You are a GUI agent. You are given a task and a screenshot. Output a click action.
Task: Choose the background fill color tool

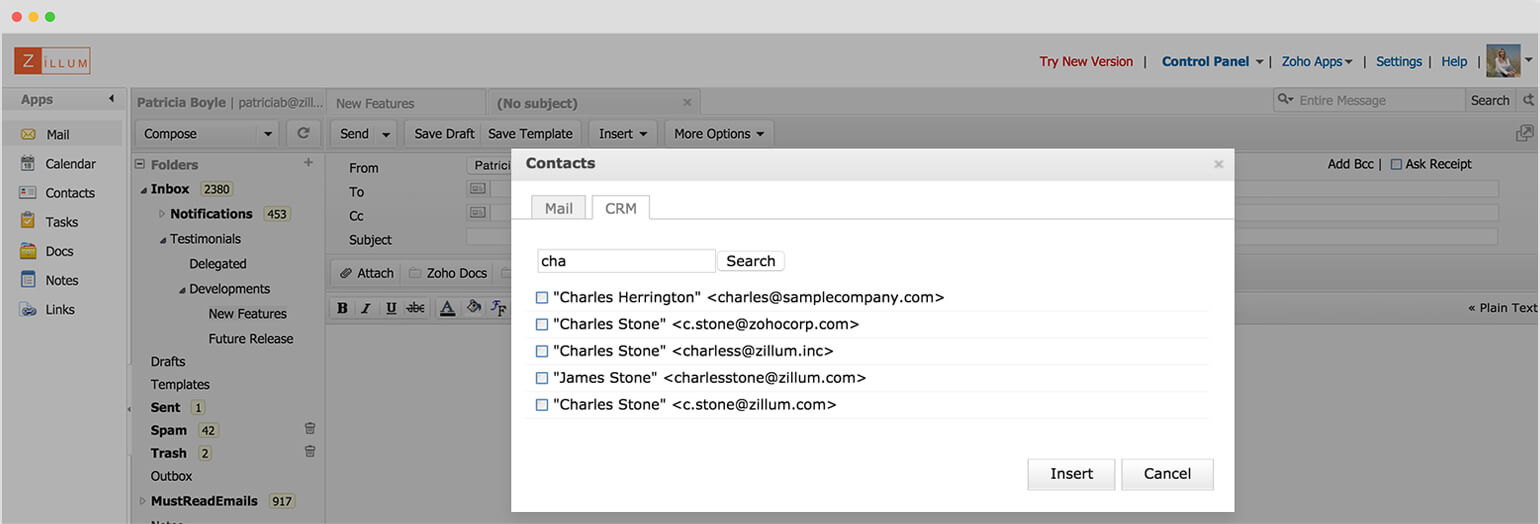[x=474, y=308]
